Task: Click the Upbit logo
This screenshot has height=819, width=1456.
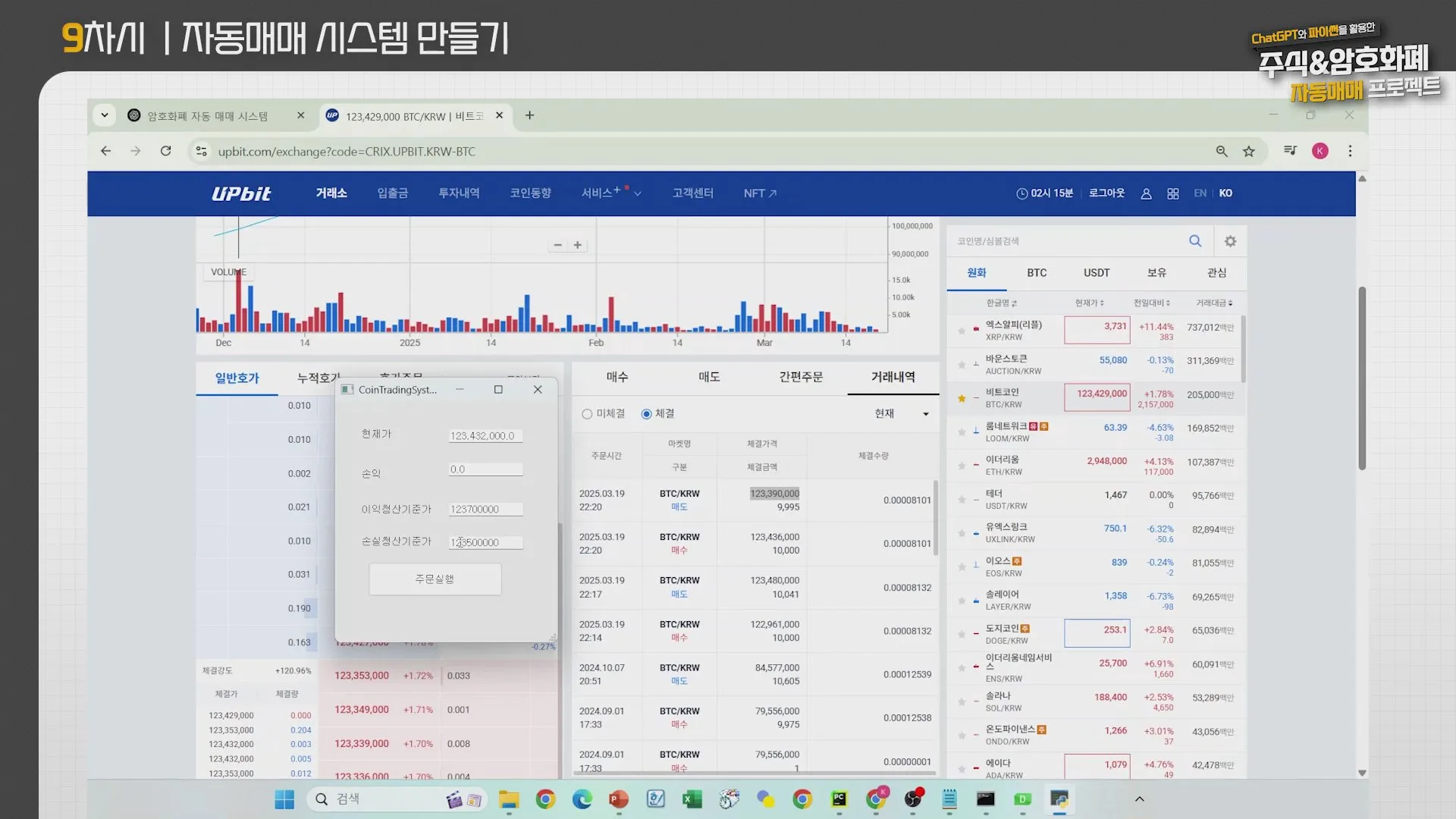Action: pos(240,193)
